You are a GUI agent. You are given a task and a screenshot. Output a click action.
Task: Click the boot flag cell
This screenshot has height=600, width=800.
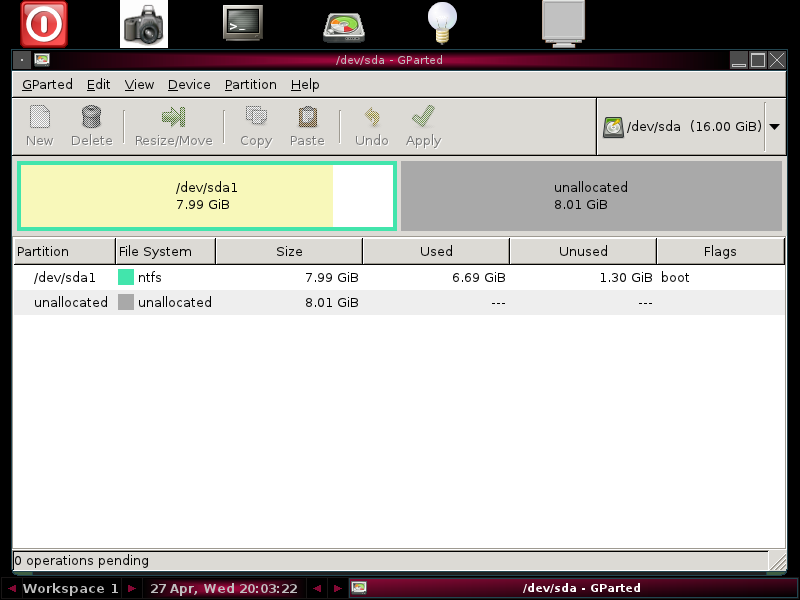click(x=675, y=277)
